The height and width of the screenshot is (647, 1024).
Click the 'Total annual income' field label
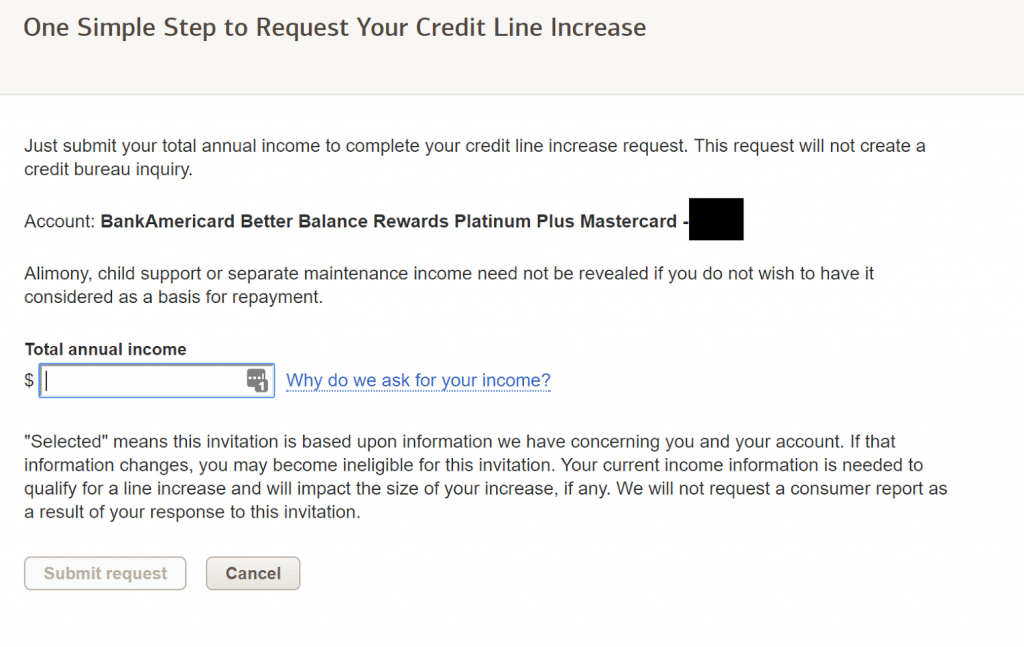point(105,349)
